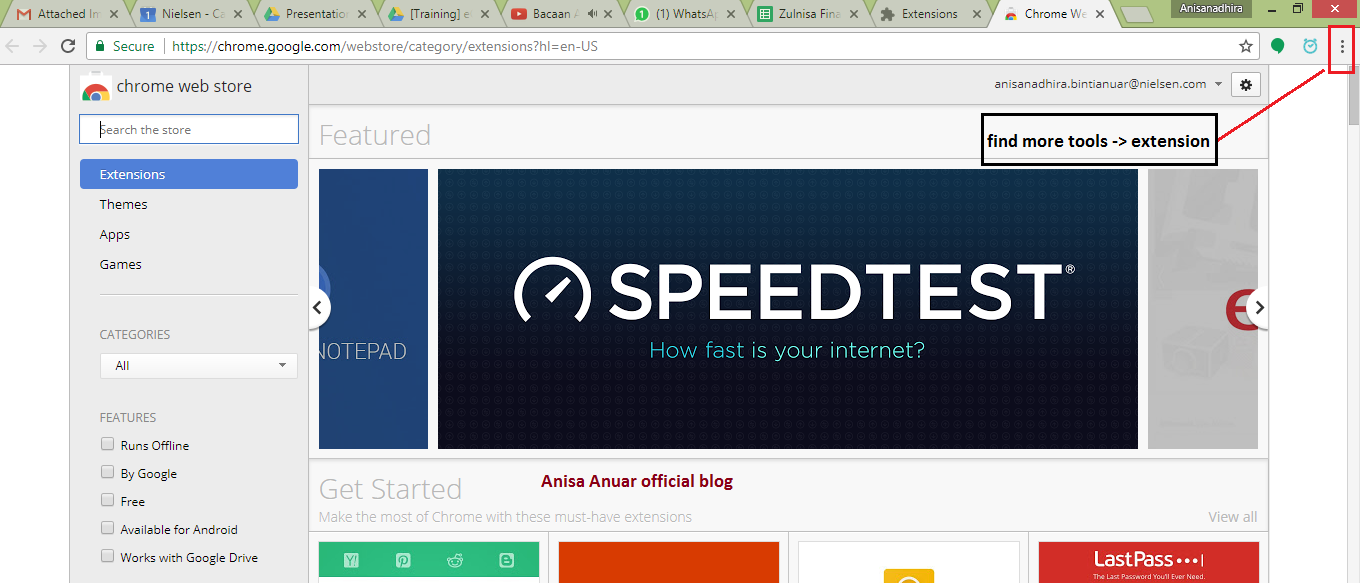
Task: Open the yellow icon extension card
Action: tap(909, 562)
